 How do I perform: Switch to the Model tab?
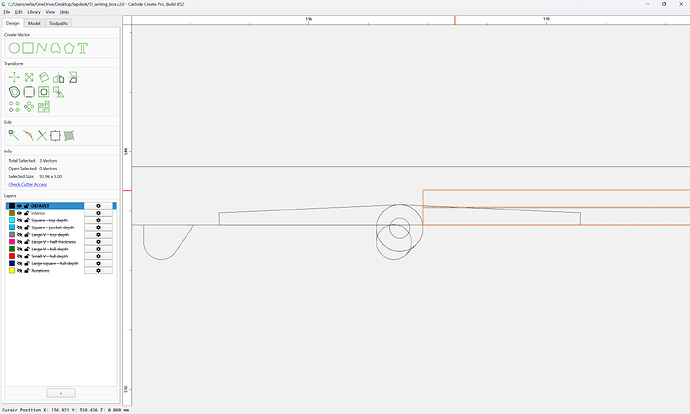(34, 23)
